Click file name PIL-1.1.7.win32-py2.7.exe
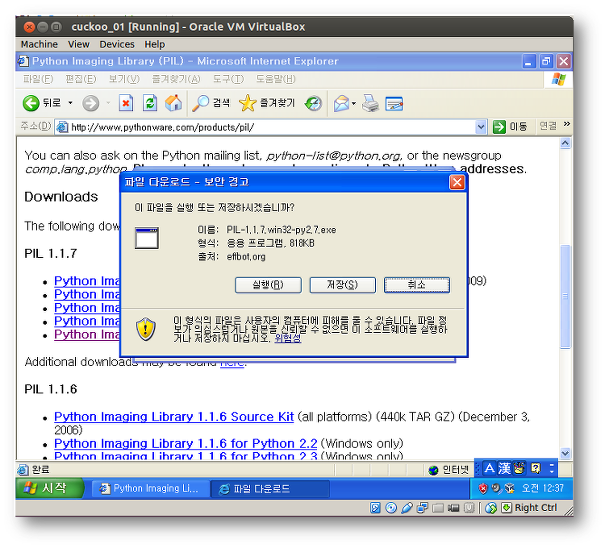The height and width of the screenshot is (548, 605). [281, 230]
